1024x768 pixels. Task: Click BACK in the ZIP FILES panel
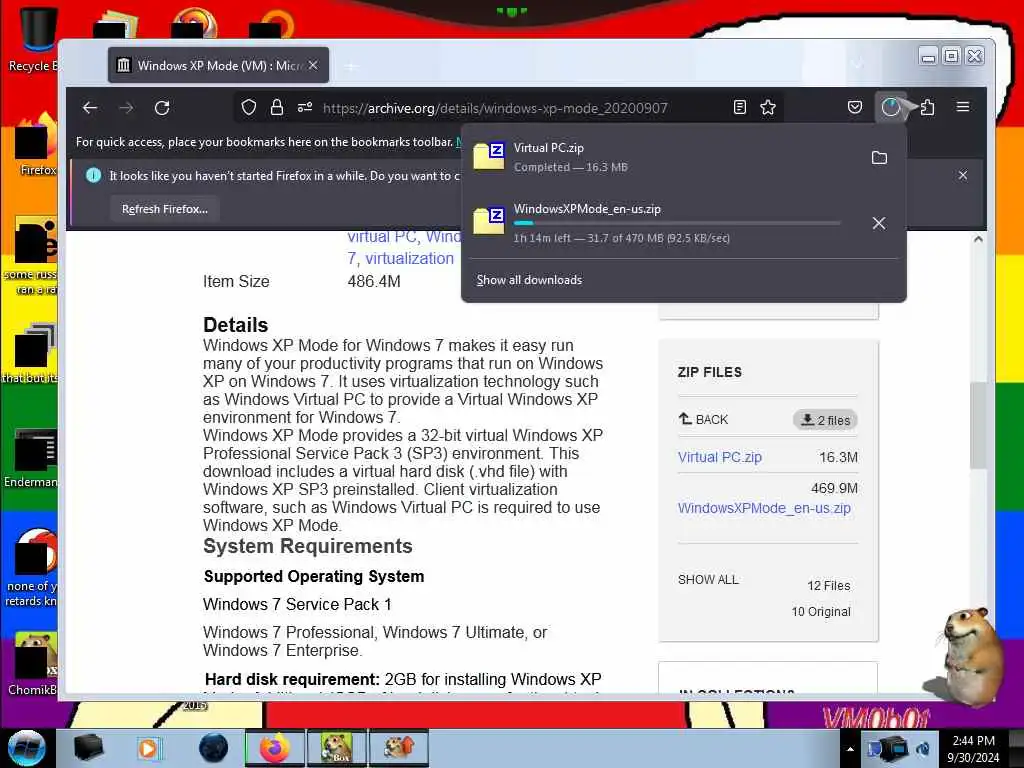pyautogui.click(x=703, y=419)
